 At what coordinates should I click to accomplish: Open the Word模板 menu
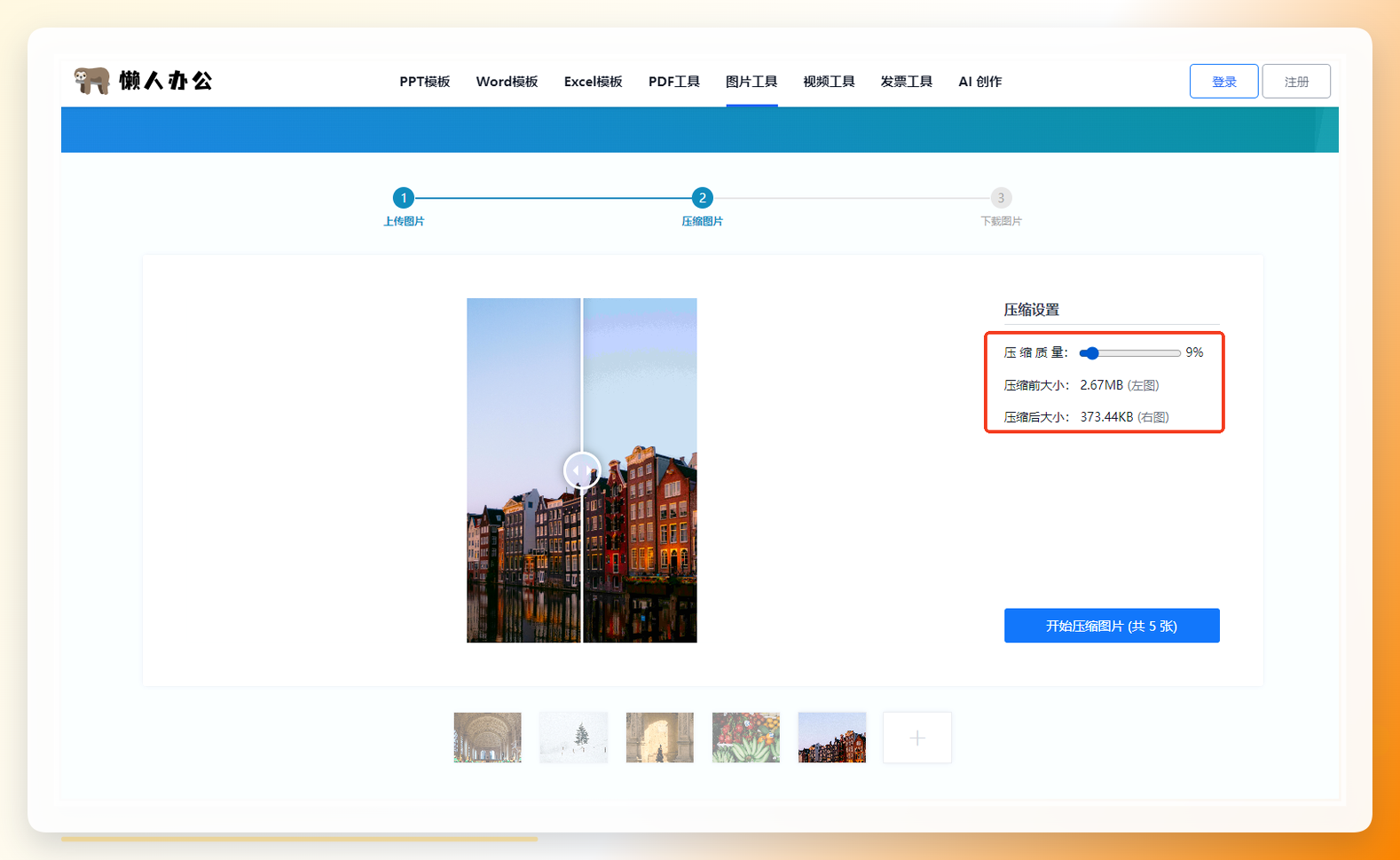coord(507,82)
